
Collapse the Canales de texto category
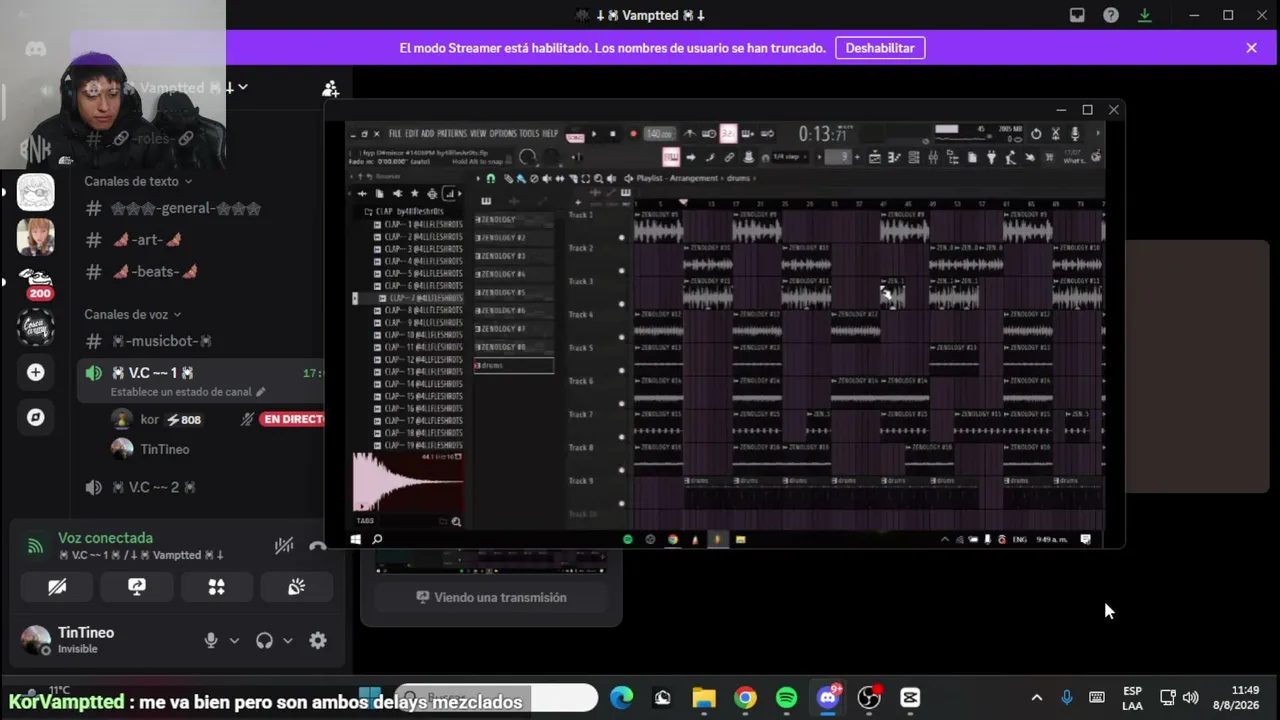coord(137,181)
